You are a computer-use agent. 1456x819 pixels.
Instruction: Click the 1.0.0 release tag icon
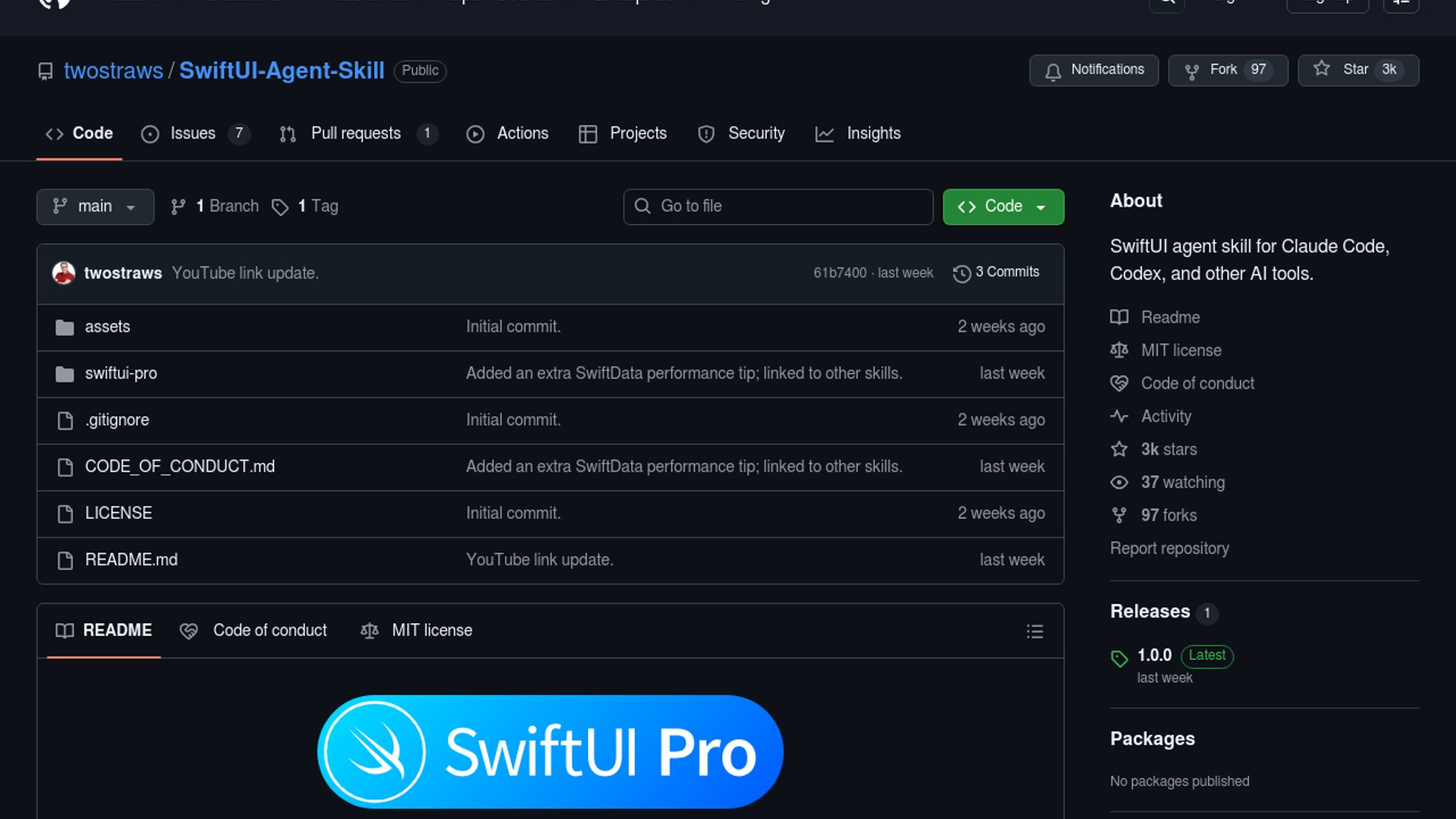click(x=1119, y=657)
